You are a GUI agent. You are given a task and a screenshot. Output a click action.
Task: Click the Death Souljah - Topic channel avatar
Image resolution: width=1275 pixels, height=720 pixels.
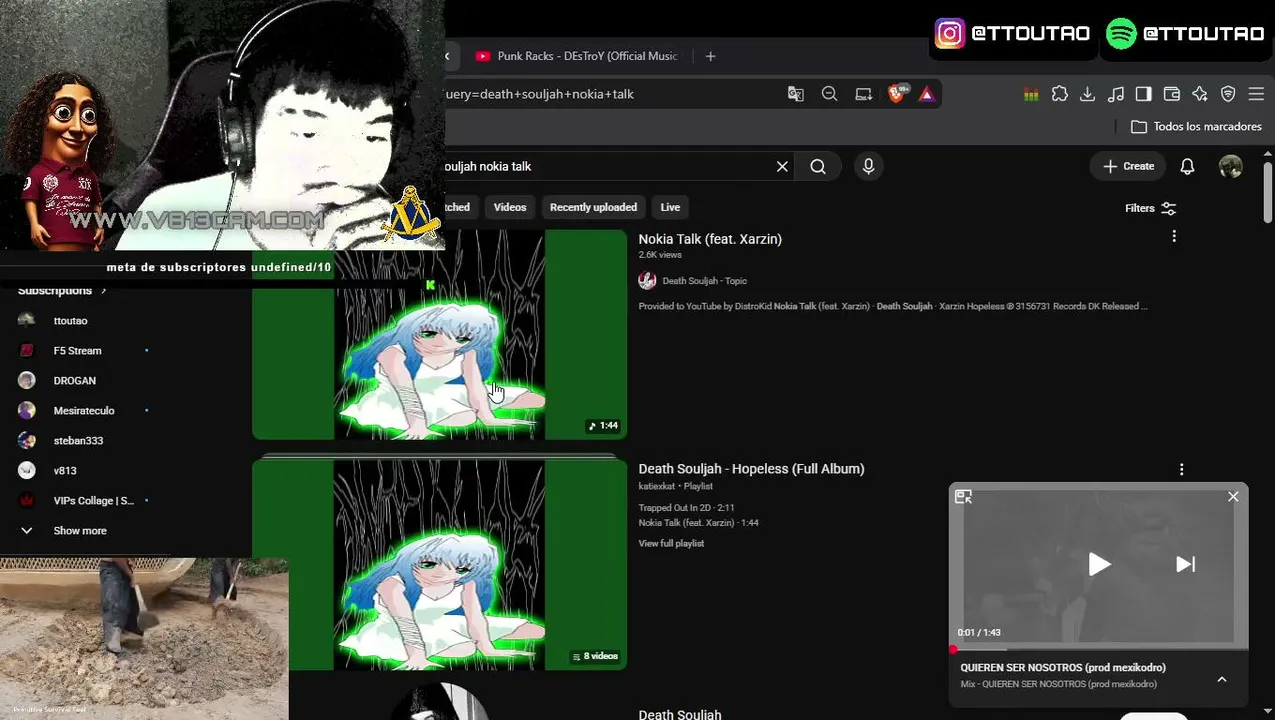coord(647,281)
